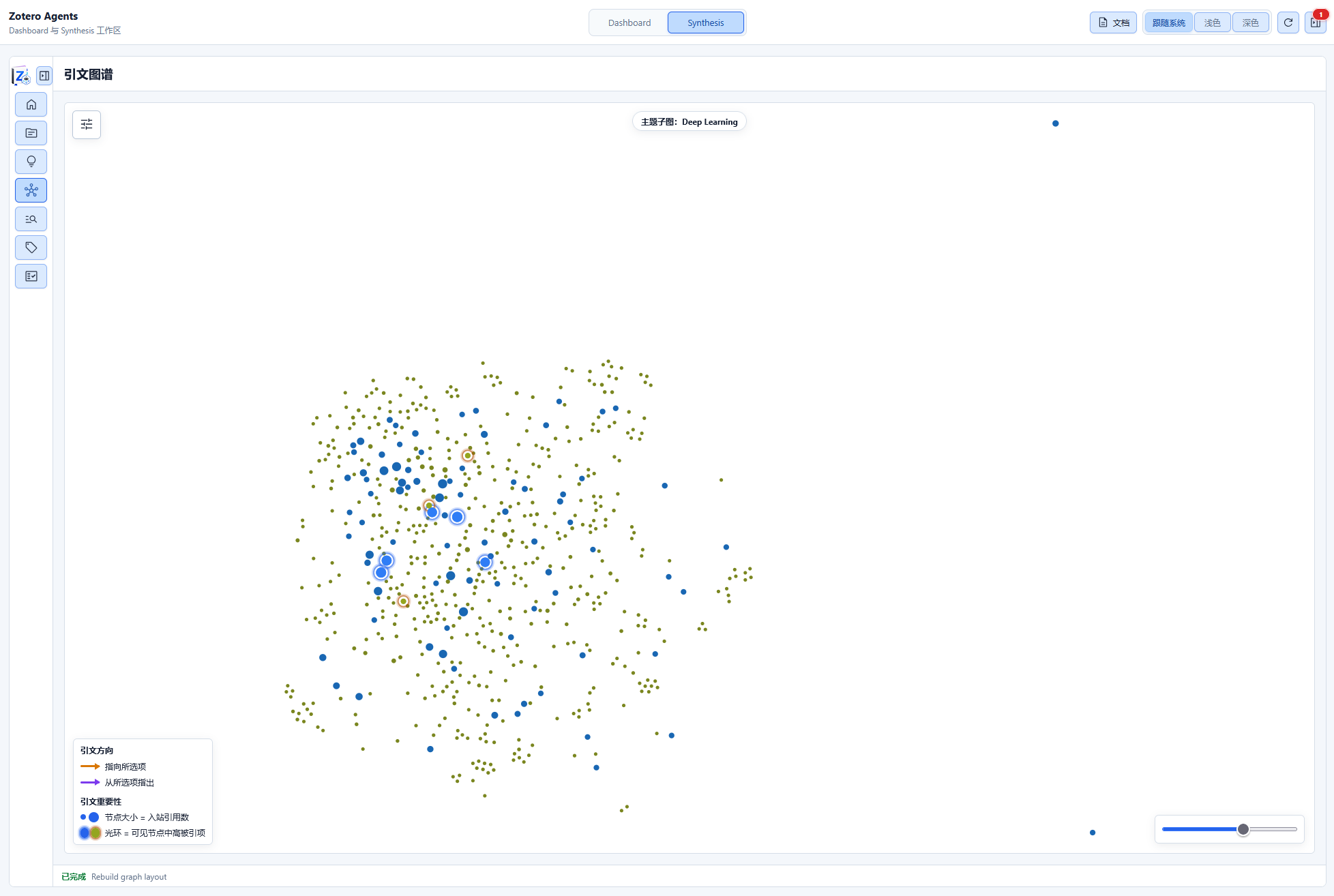The width and height of the screenshot is (1334, 896).
Task: Open the checklist tasks sidebar icon
Action: tap(31, 276)
